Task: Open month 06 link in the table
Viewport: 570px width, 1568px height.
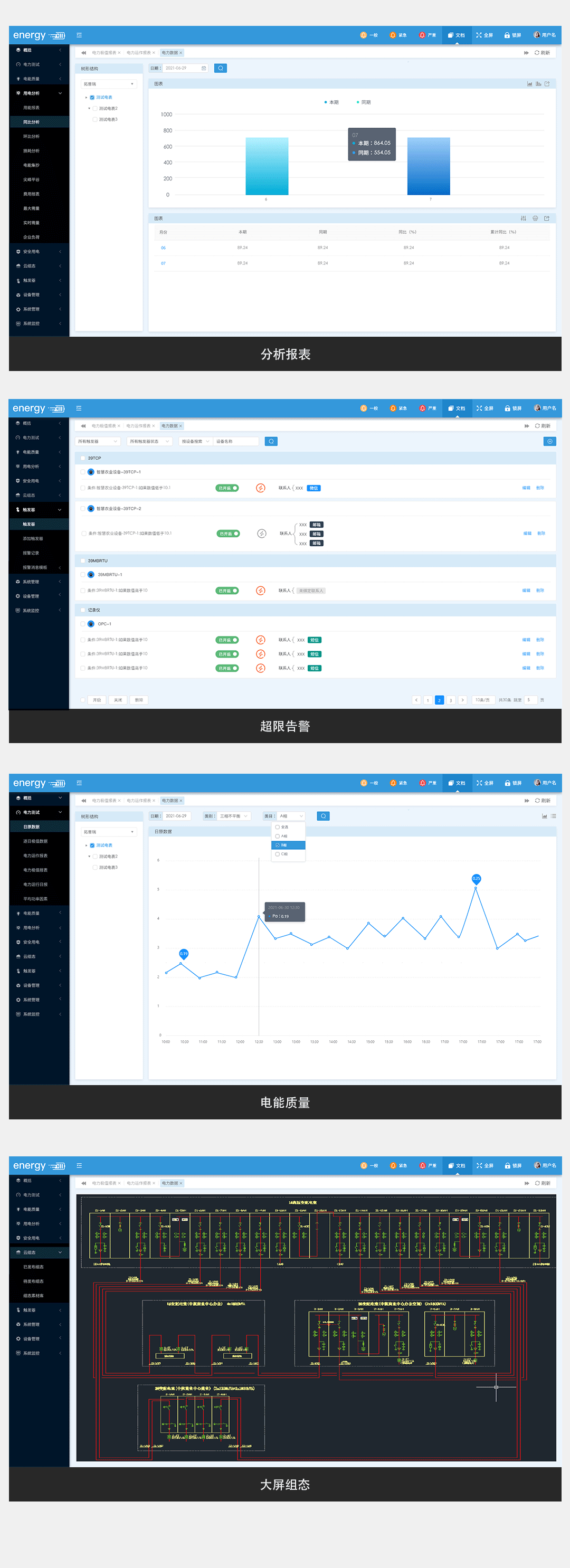Action: pos(163,248)
